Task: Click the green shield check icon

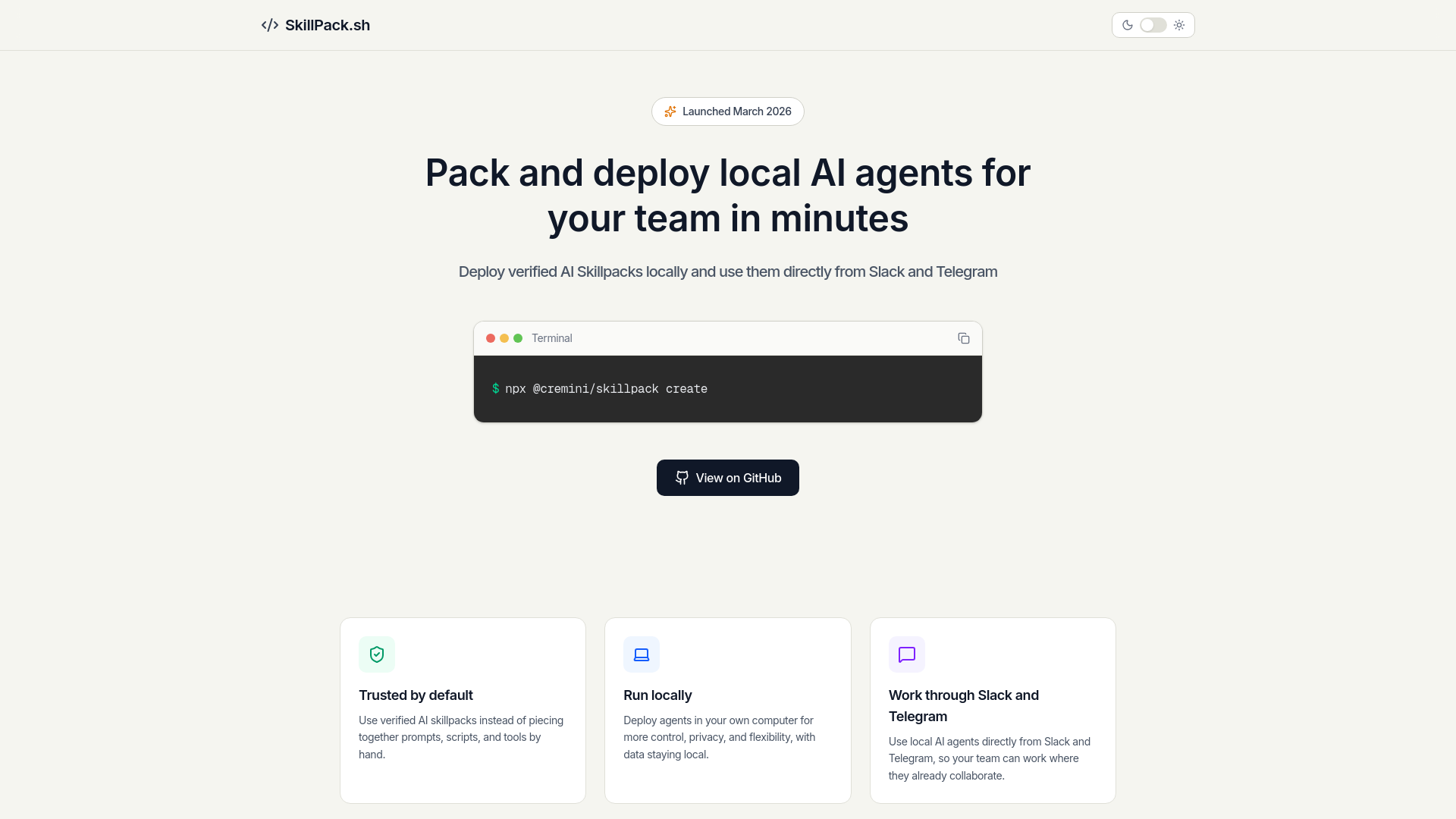Action: (377, 654)
